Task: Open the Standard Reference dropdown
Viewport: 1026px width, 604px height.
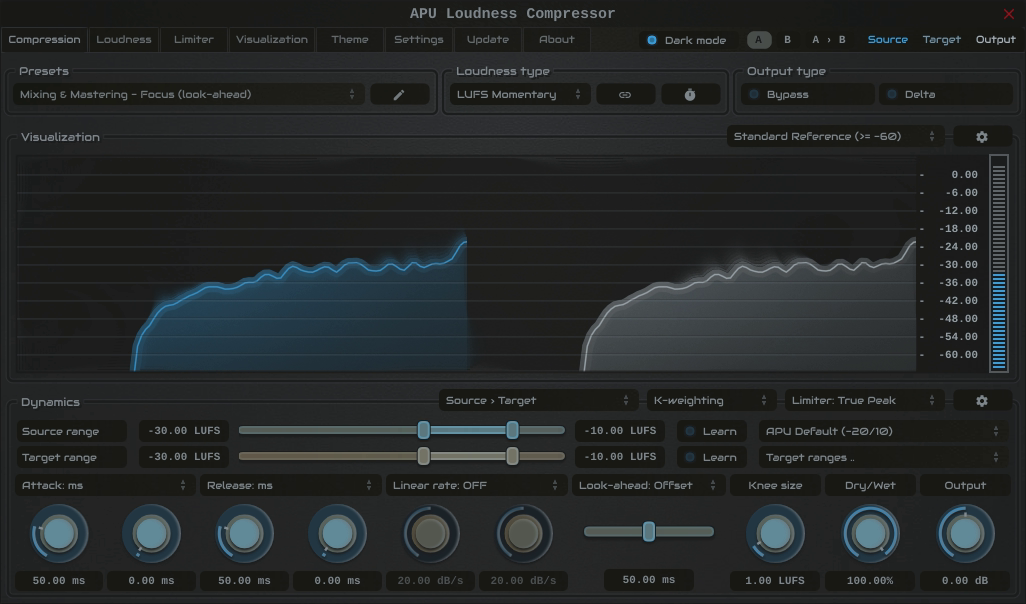Action: pyautogui.click(x=835, y=137)
